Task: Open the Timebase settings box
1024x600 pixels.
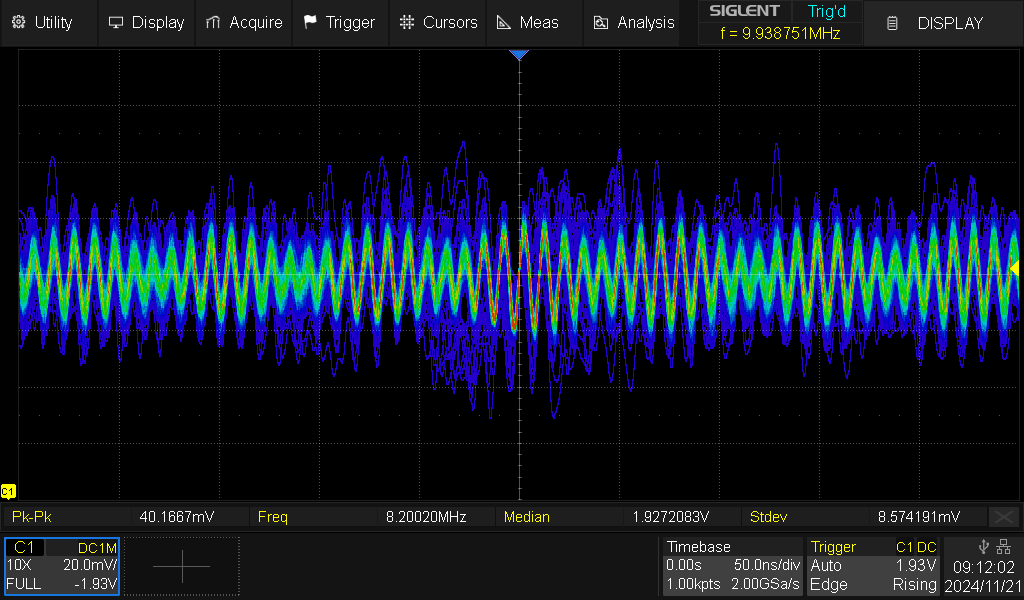Action: (x=733, y=566)
